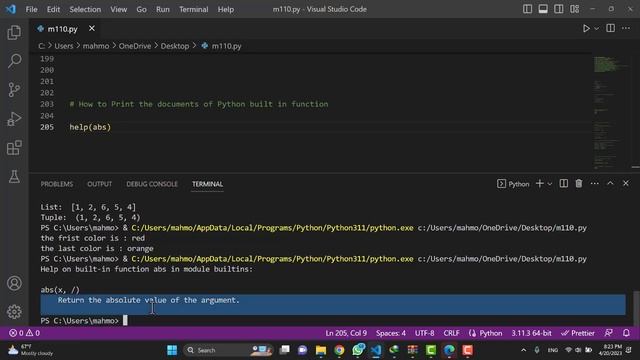Maximize the panel with the up chevron

[610, 184]
